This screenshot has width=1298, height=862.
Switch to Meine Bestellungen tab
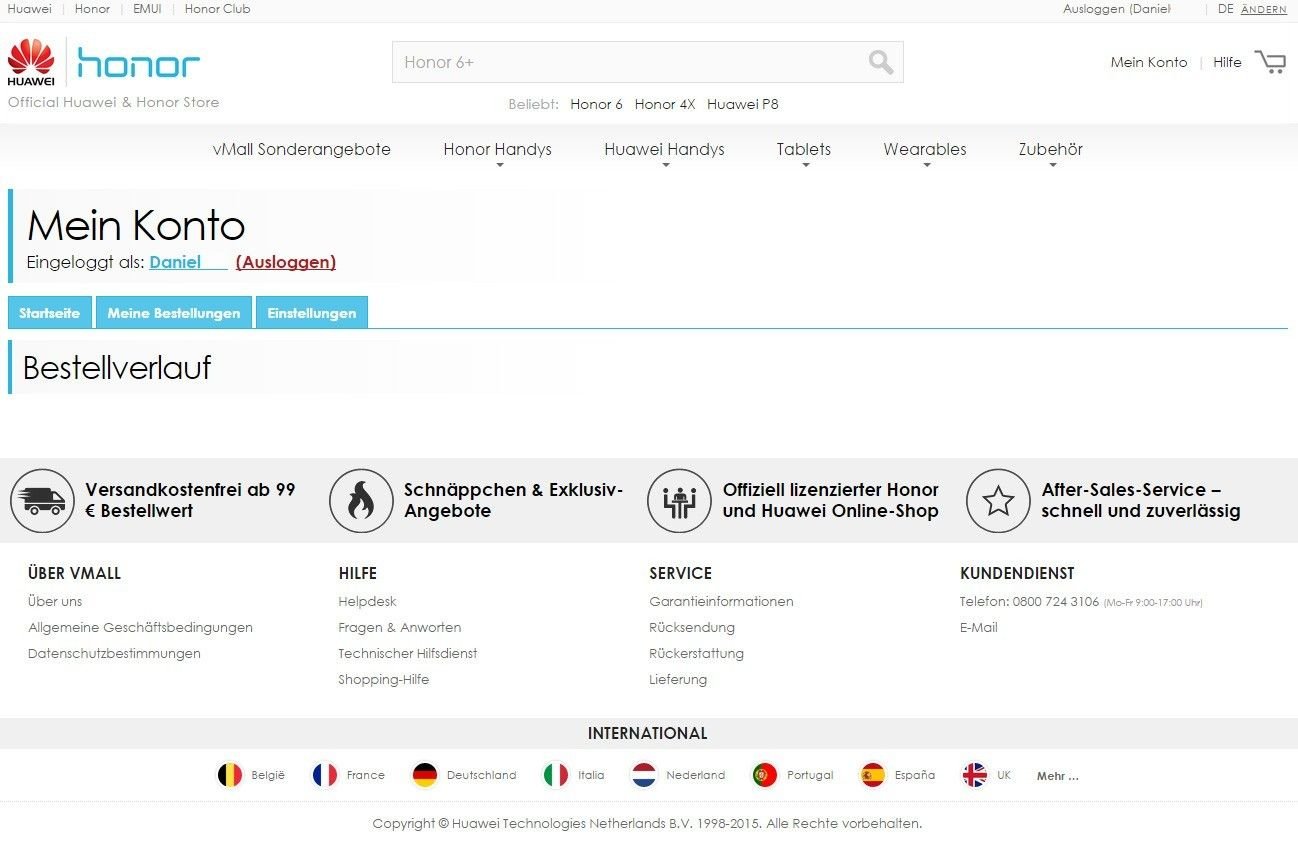pyautogui.click(x=174, y=313)
